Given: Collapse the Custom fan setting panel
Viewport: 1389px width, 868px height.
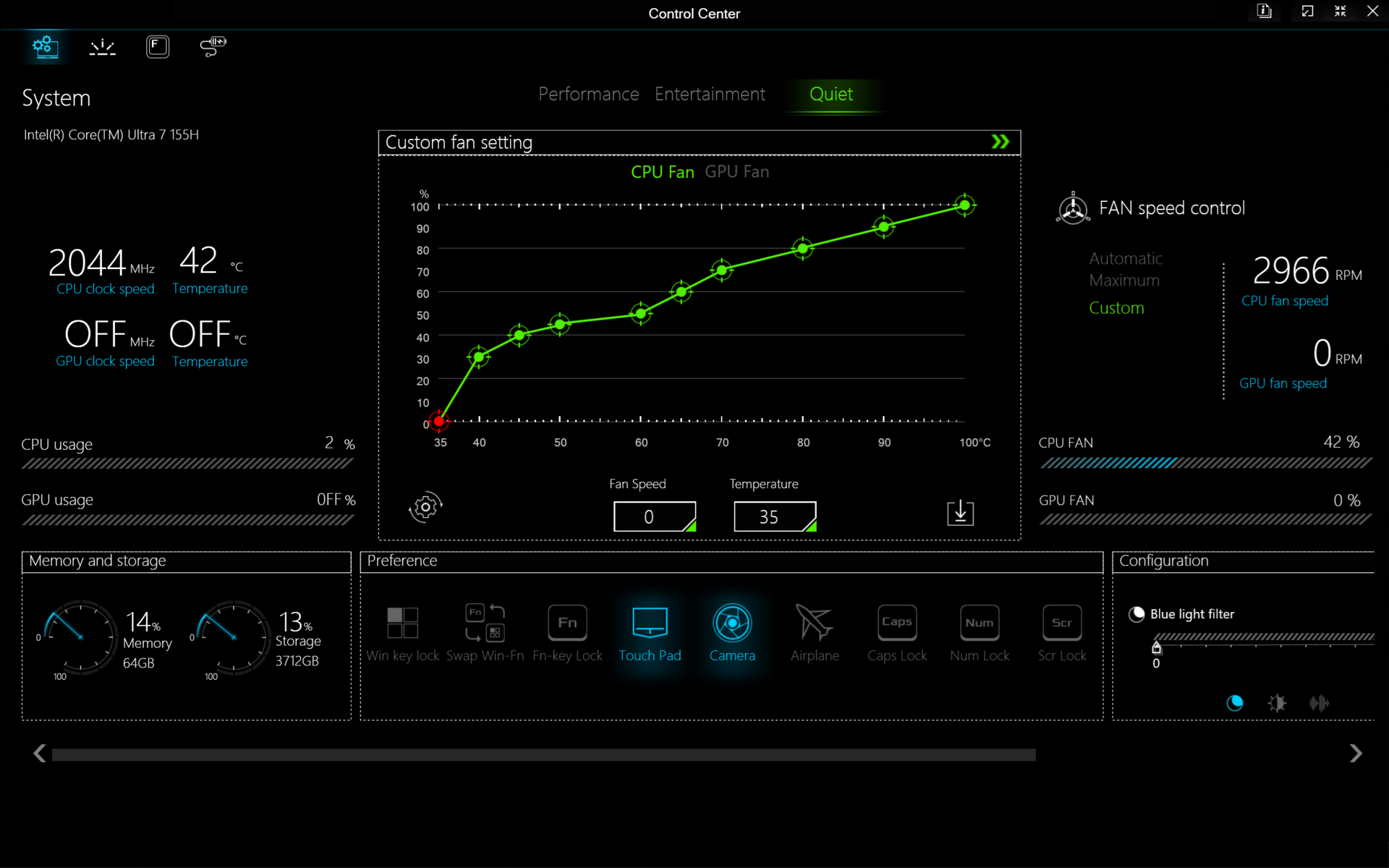Looking at the screenshot, I should pos(1000,142).
